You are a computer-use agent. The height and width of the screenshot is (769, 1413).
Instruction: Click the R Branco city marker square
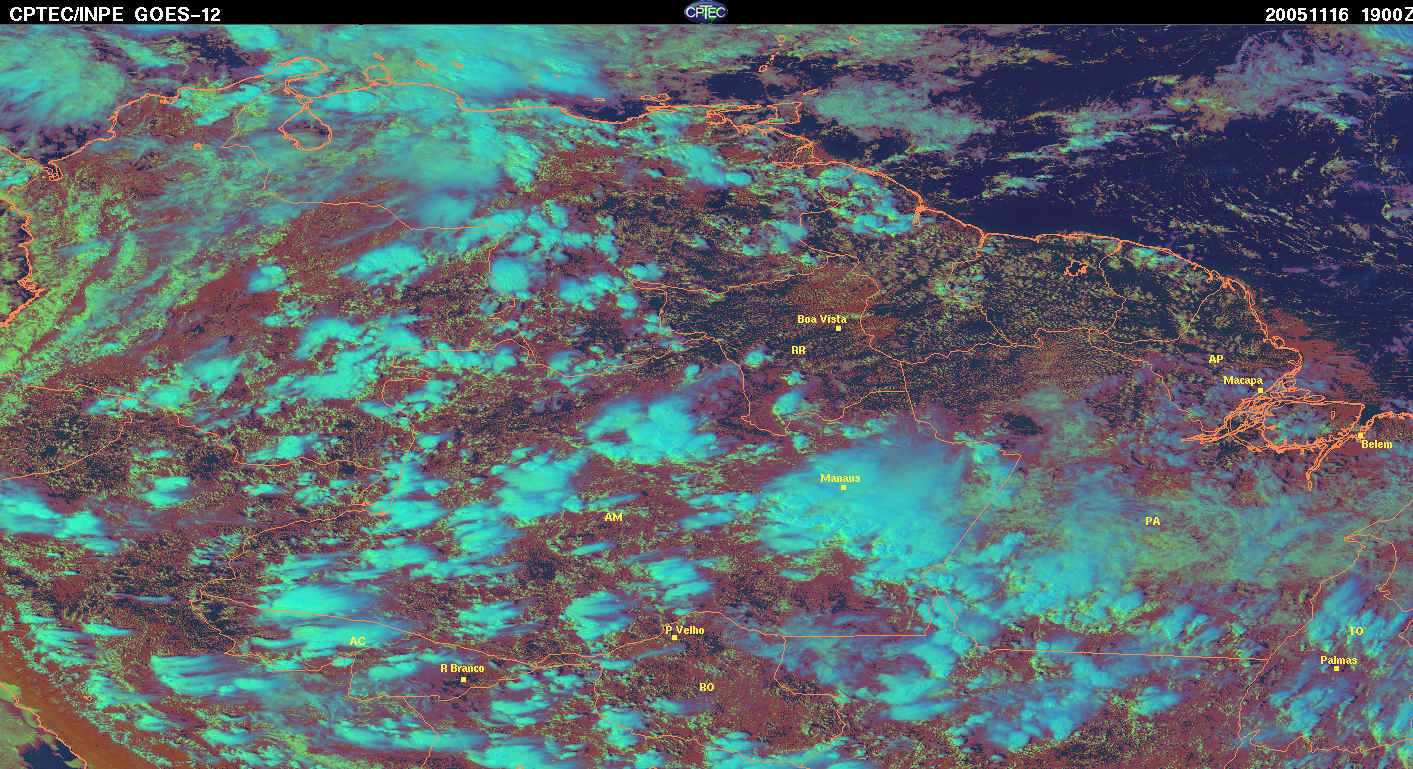(463, 679)
